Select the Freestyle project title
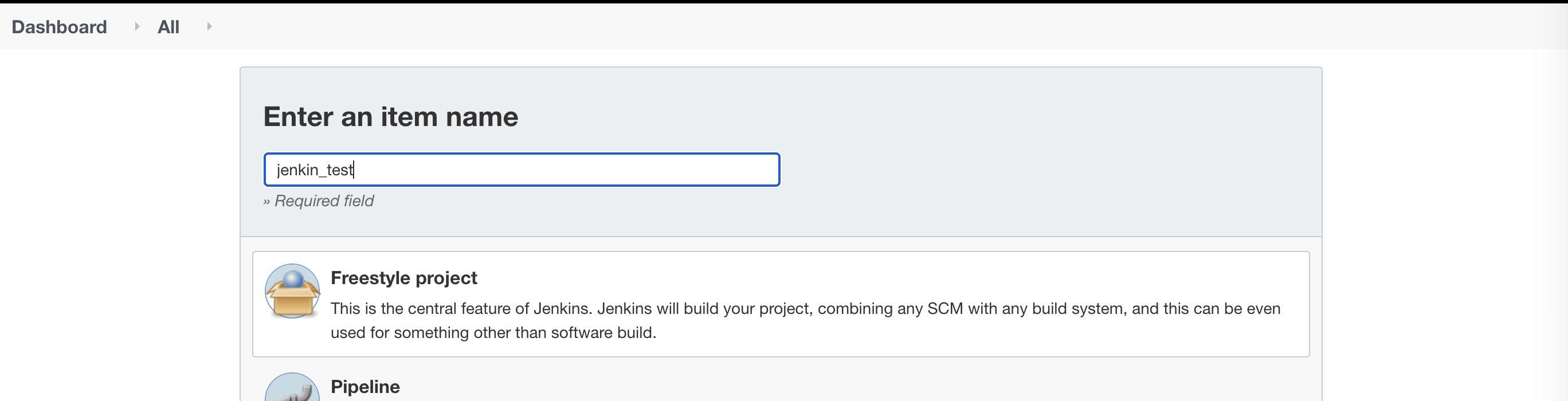Viewport: 1568px width, 401px height. pos(403,278)
